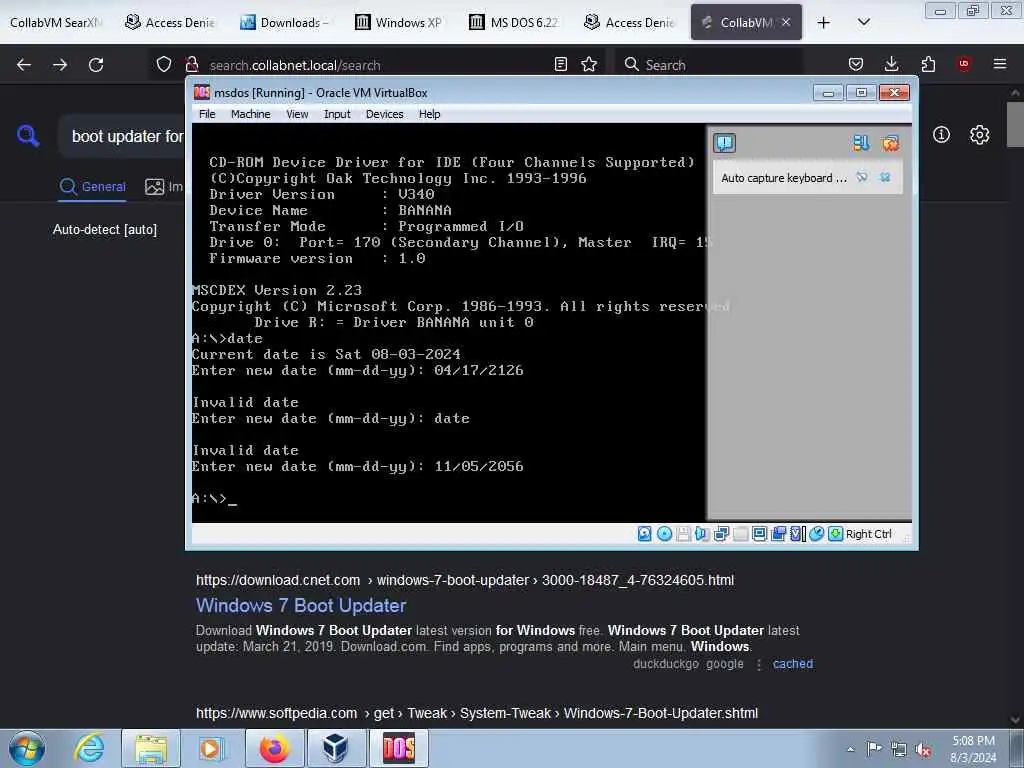Launch Internet Explorer from the taskbar
This screenshot has height=768, width=1024.
pyautogui.click(x=88, y=748)
